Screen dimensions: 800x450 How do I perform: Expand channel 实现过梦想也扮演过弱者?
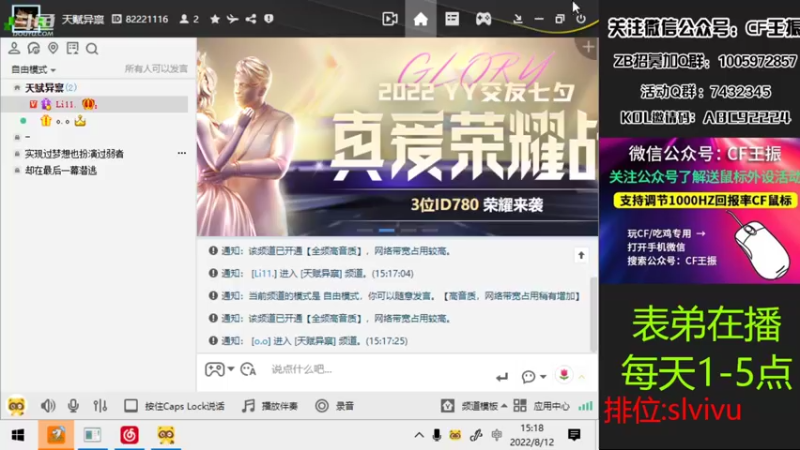tap(17, 154)
